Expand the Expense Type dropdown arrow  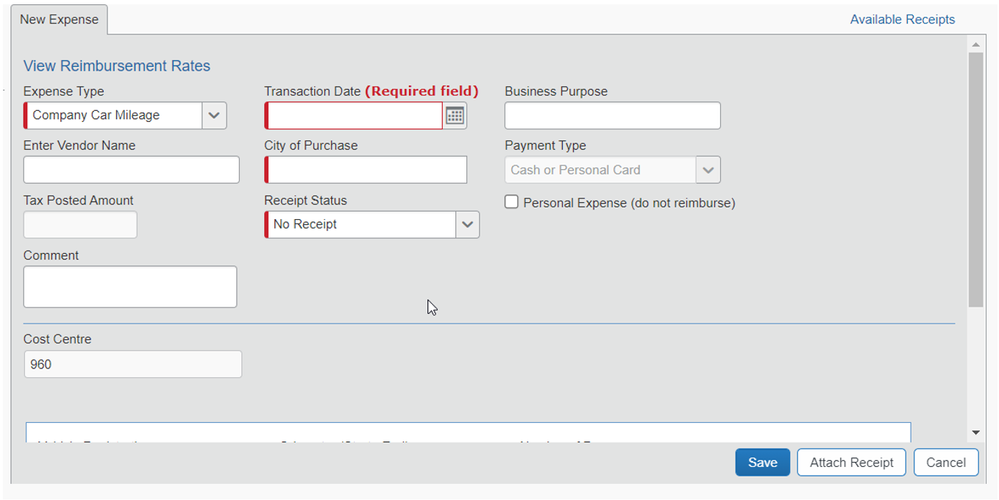214,115
